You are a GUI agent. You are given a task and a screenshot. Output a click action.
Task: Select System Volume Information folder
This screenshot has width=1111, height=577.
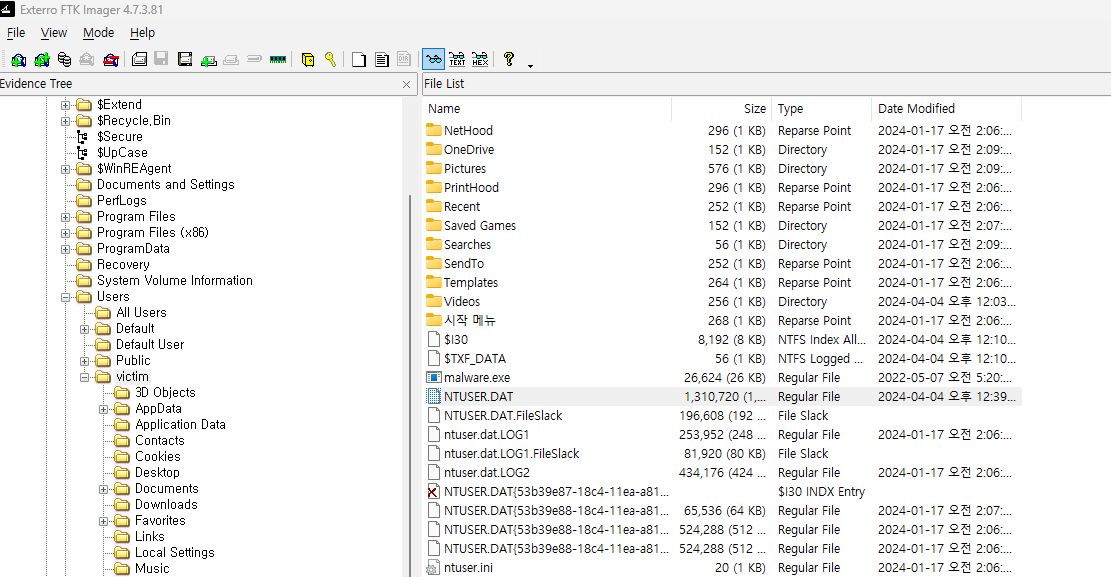click(174, 281)
